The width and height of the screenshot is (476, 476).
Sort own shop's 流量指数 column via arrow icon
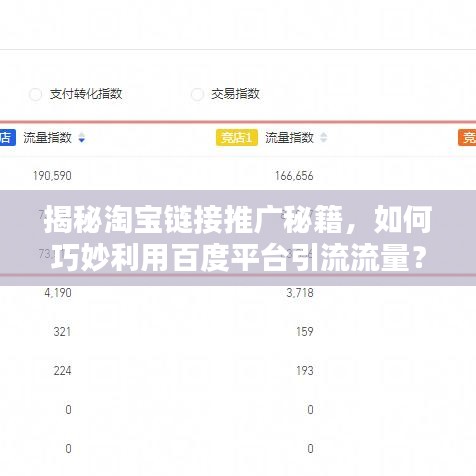(82, 138)
